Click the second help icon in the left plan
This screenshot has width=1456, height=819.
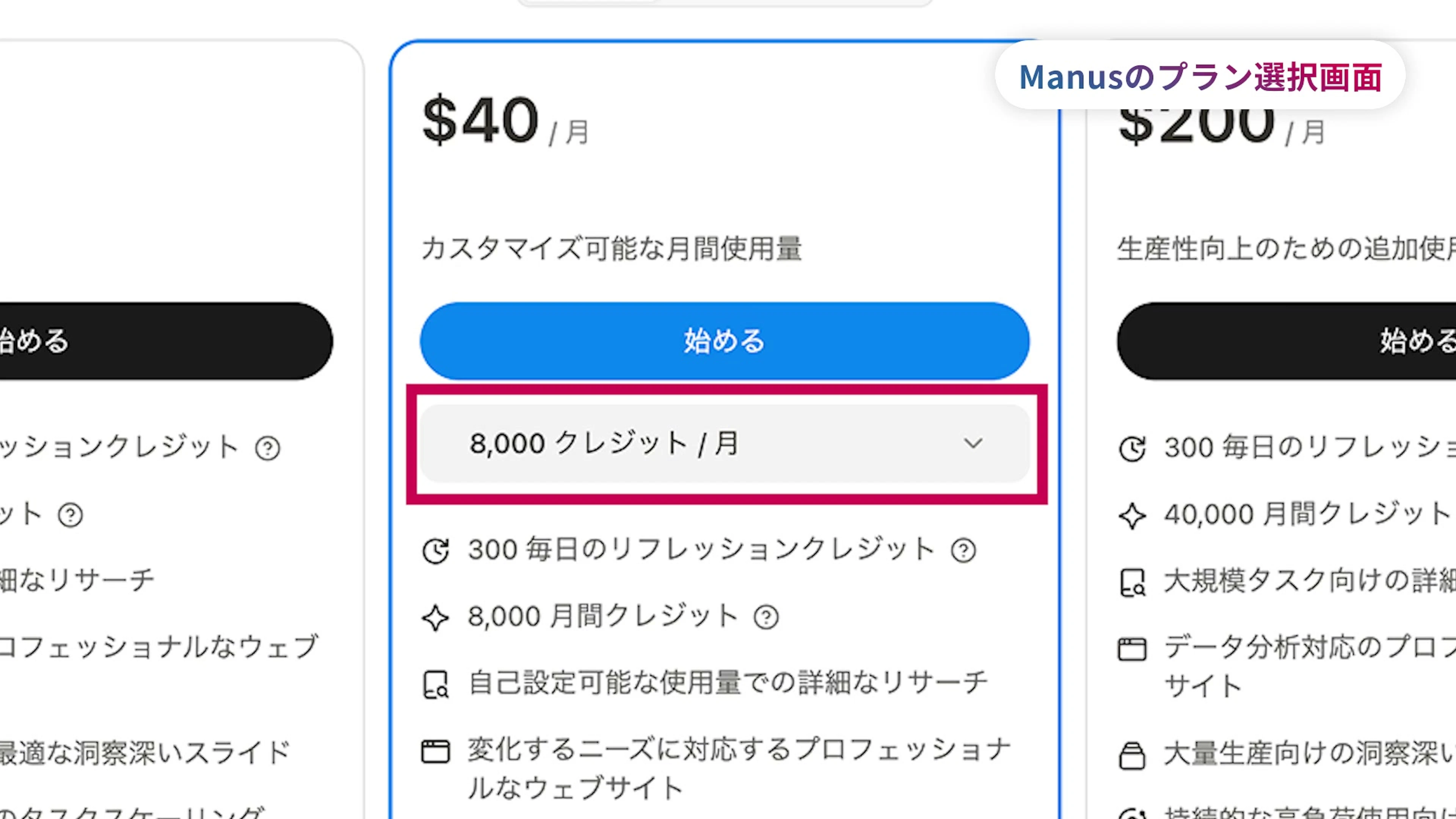point(71,516)
